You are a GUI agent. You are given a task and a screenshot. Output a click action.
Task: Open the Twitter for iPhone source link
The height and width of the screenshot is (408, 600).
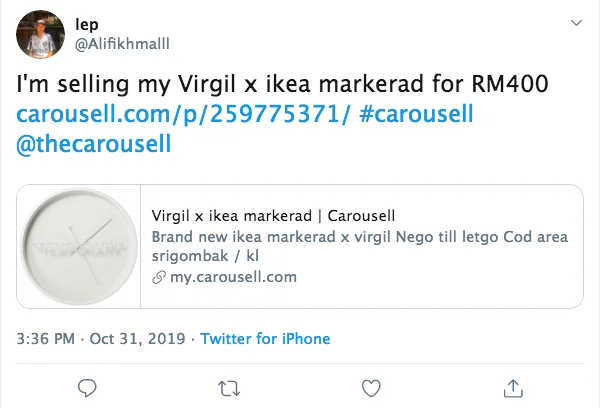pos(265,339)
